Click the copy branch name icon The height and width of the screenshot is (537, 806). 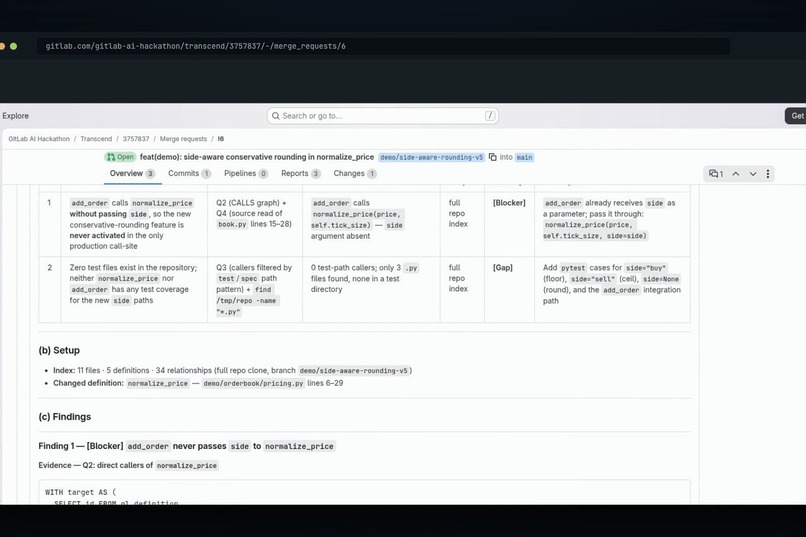coord(492,157)
